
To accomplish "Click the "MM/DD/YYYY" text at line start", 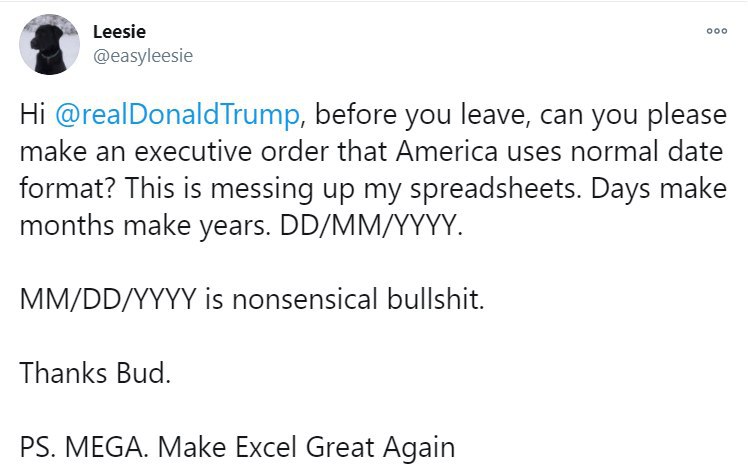I will tap(108, 299).
